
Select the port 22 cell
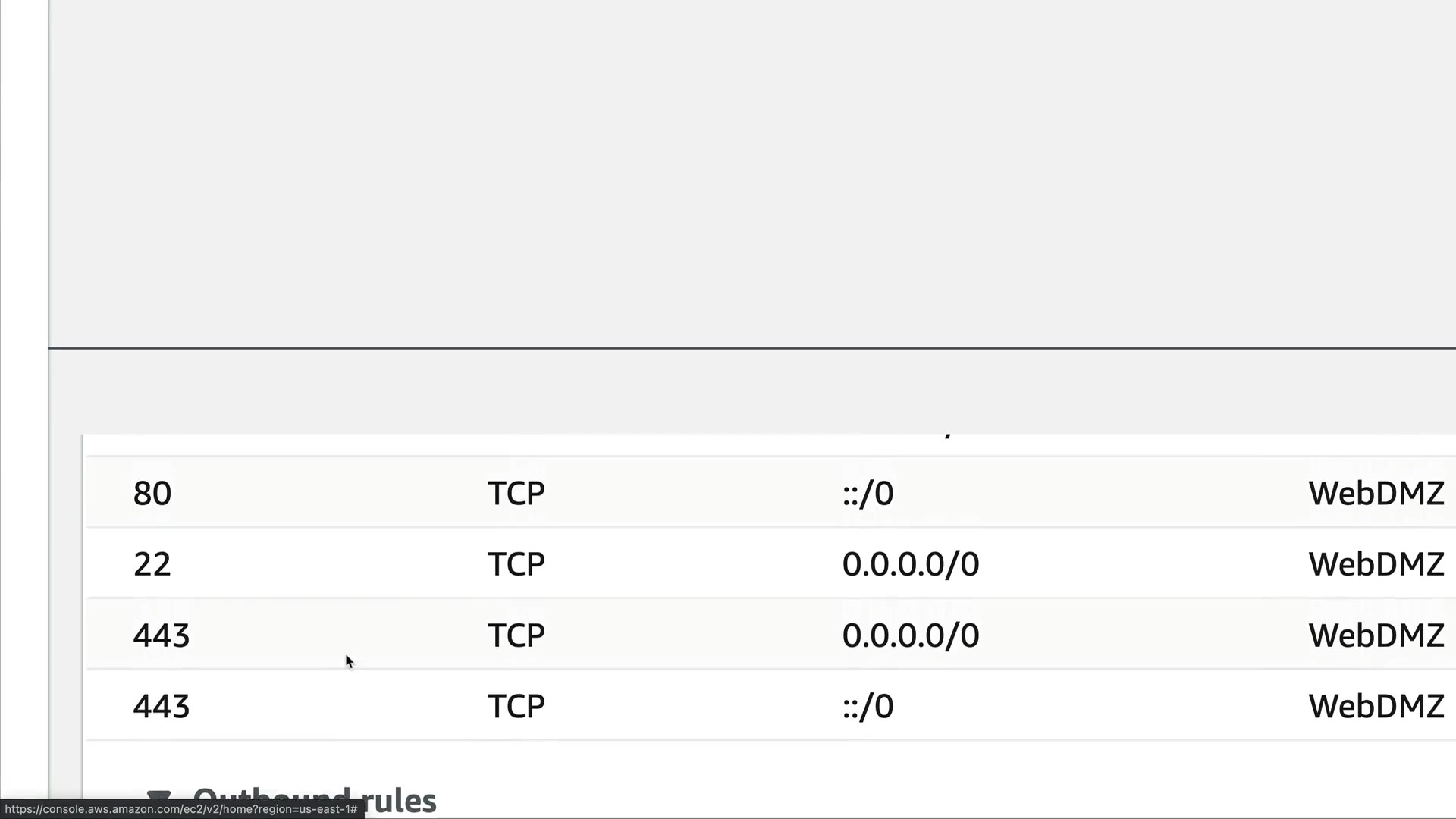pos(152,564)
